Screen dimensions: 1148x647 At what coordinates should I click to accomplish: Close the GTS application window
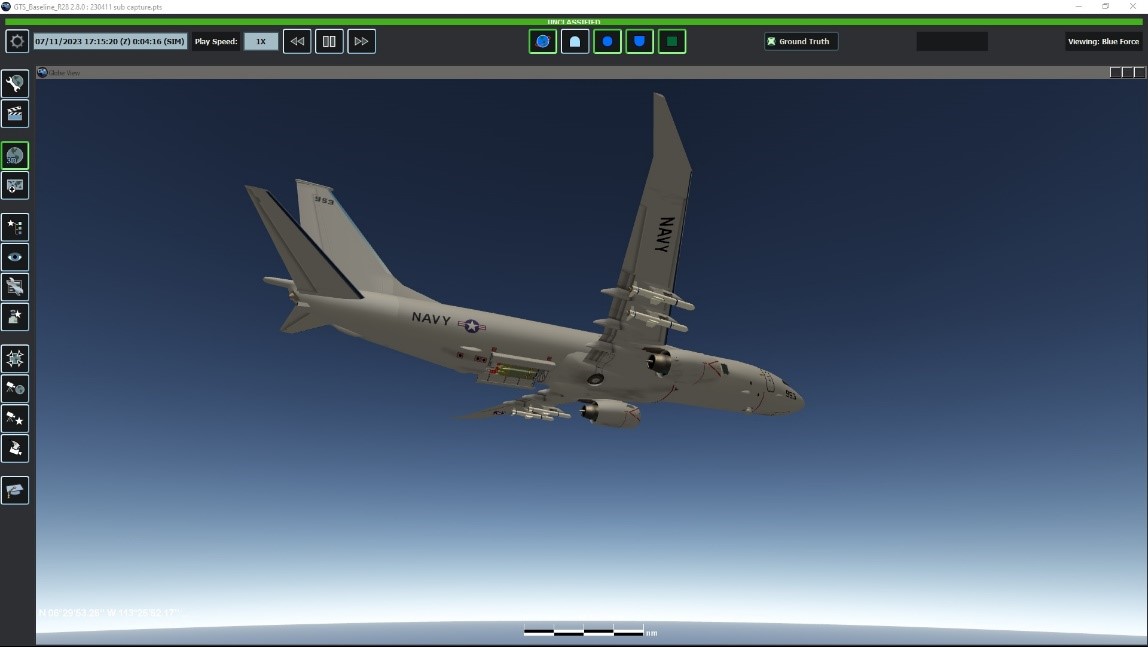pos(1133,7)
